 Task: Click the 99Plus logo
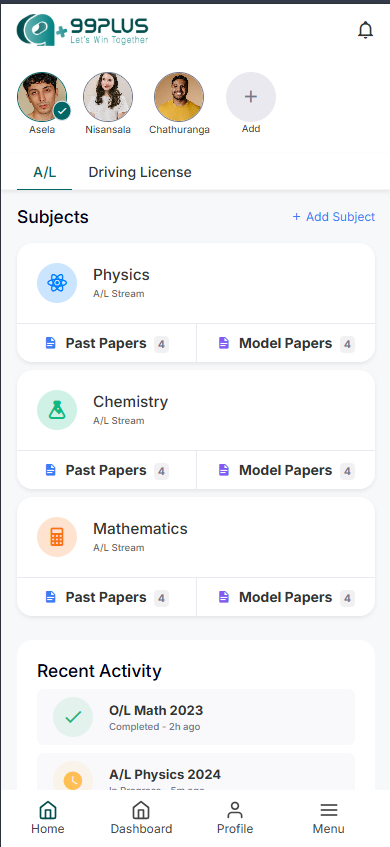83,30
